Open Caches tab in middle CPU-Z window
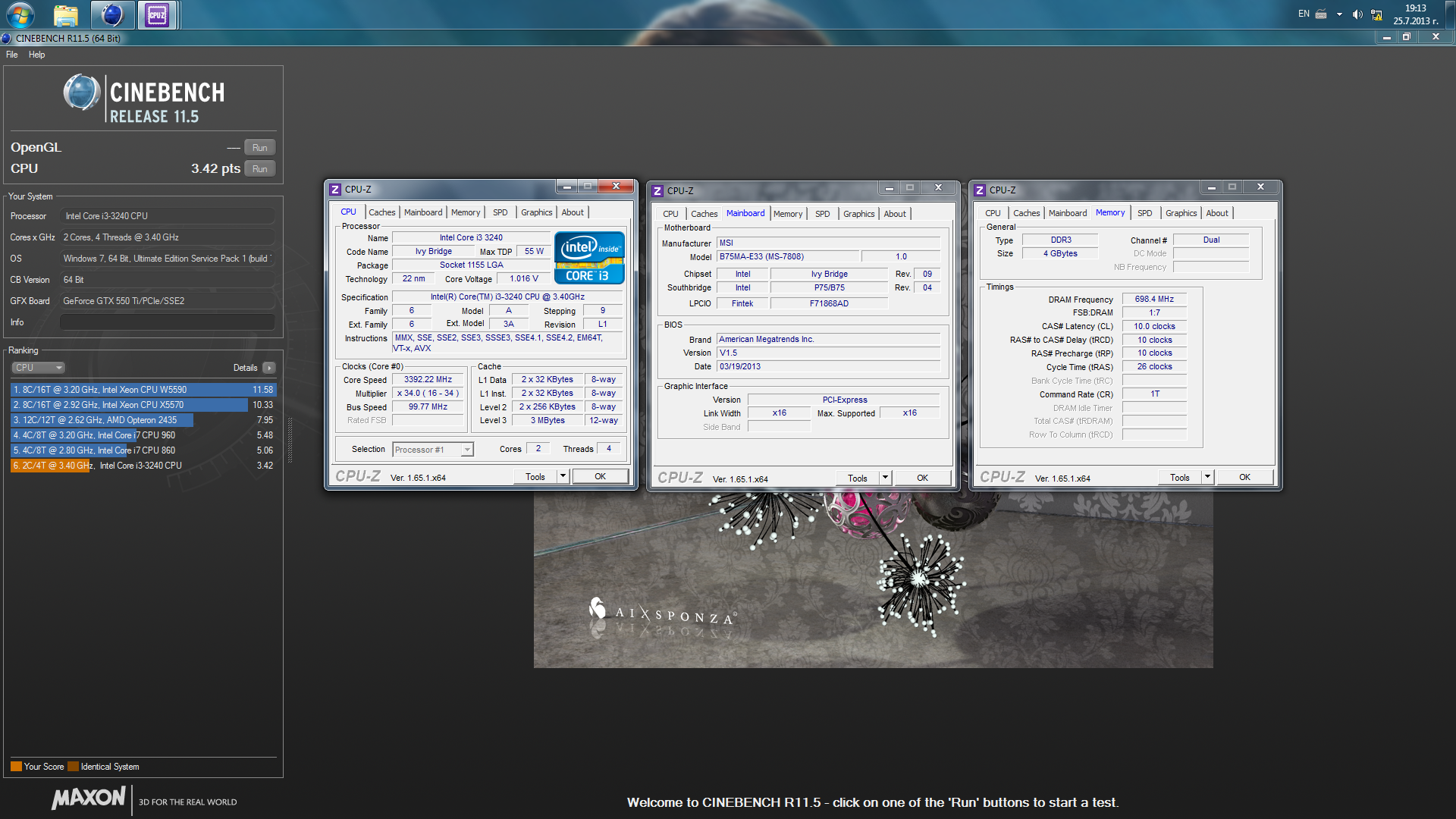Image resolution: width=1456 pixels, height=819 pixels. coord(704,214)
